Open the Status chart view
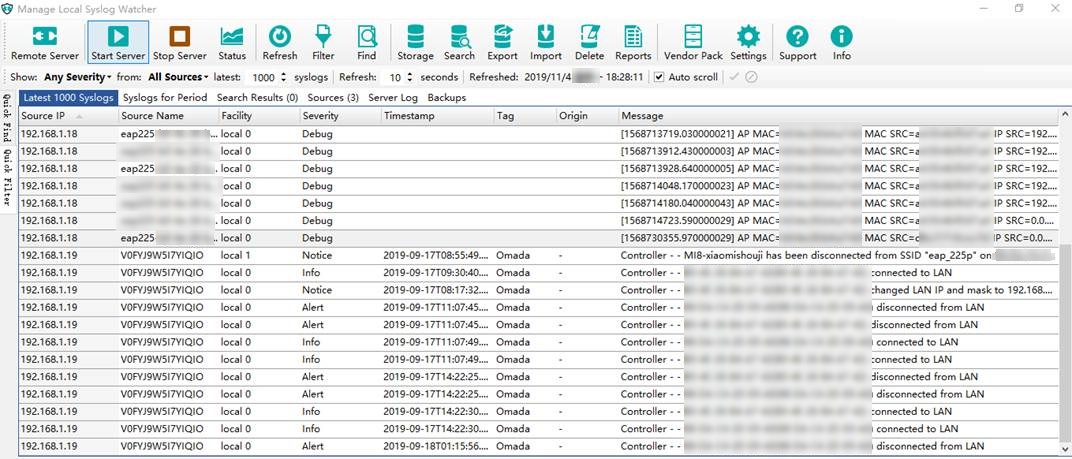This screenshot has height=459, width=1072. [x=232, y=42]
